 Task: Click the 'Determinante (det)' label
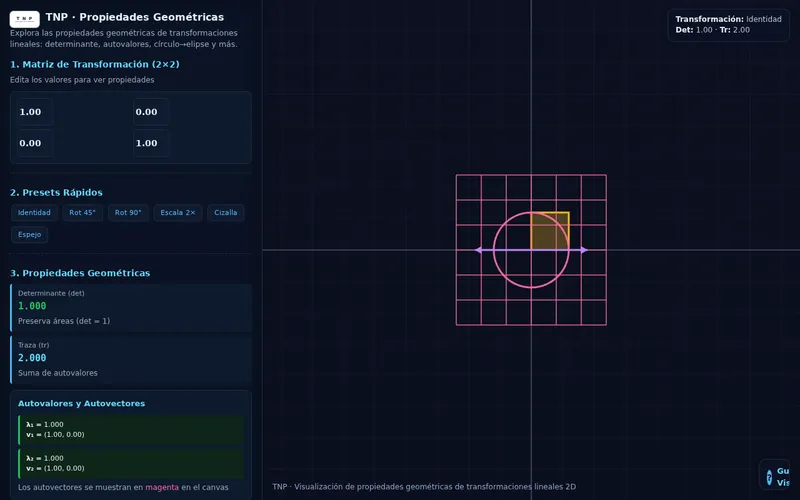(51, 293)
